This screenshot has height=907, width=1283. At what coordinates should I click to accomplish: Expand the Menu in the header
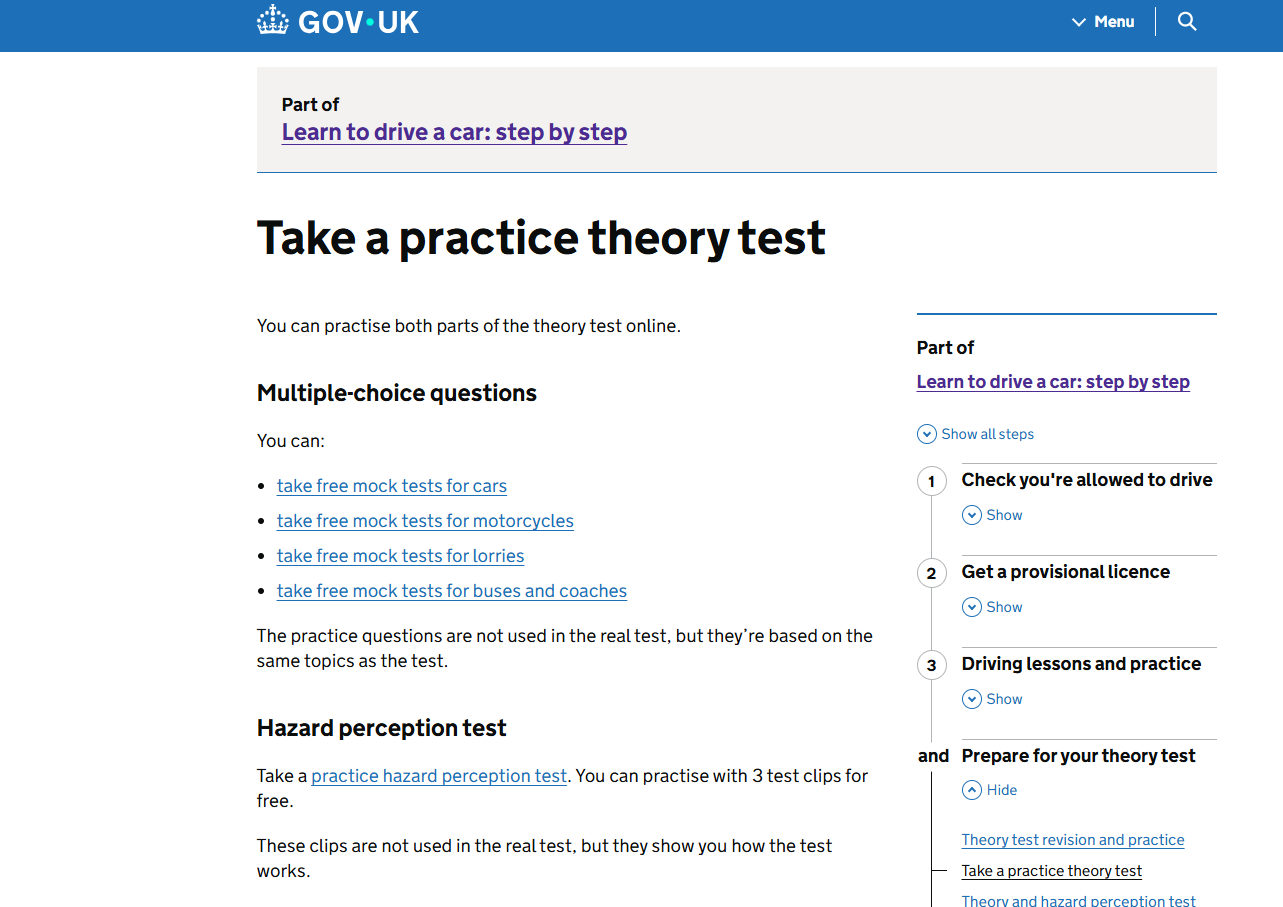1103,21
